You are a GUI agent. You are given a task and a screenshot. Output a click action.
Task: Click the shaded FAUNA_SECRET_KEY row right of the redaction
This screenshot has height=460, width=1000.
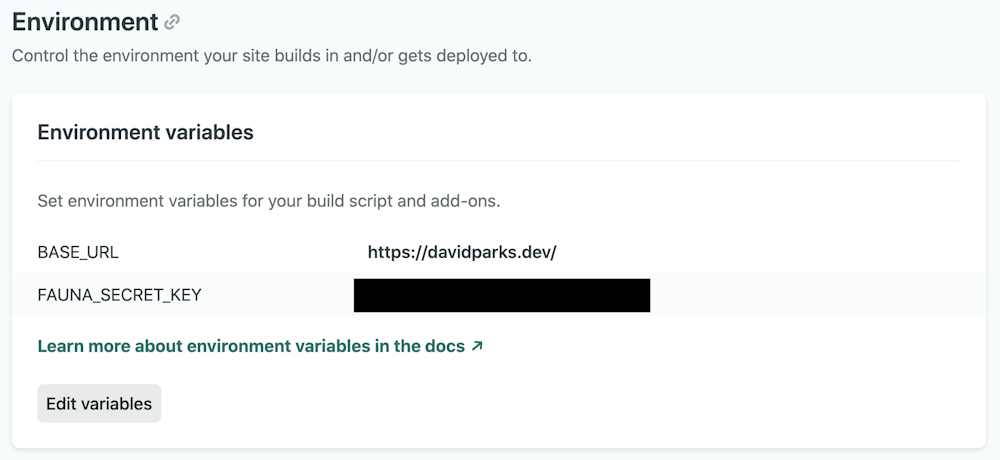pyautogui.click(x=800, y=295)
